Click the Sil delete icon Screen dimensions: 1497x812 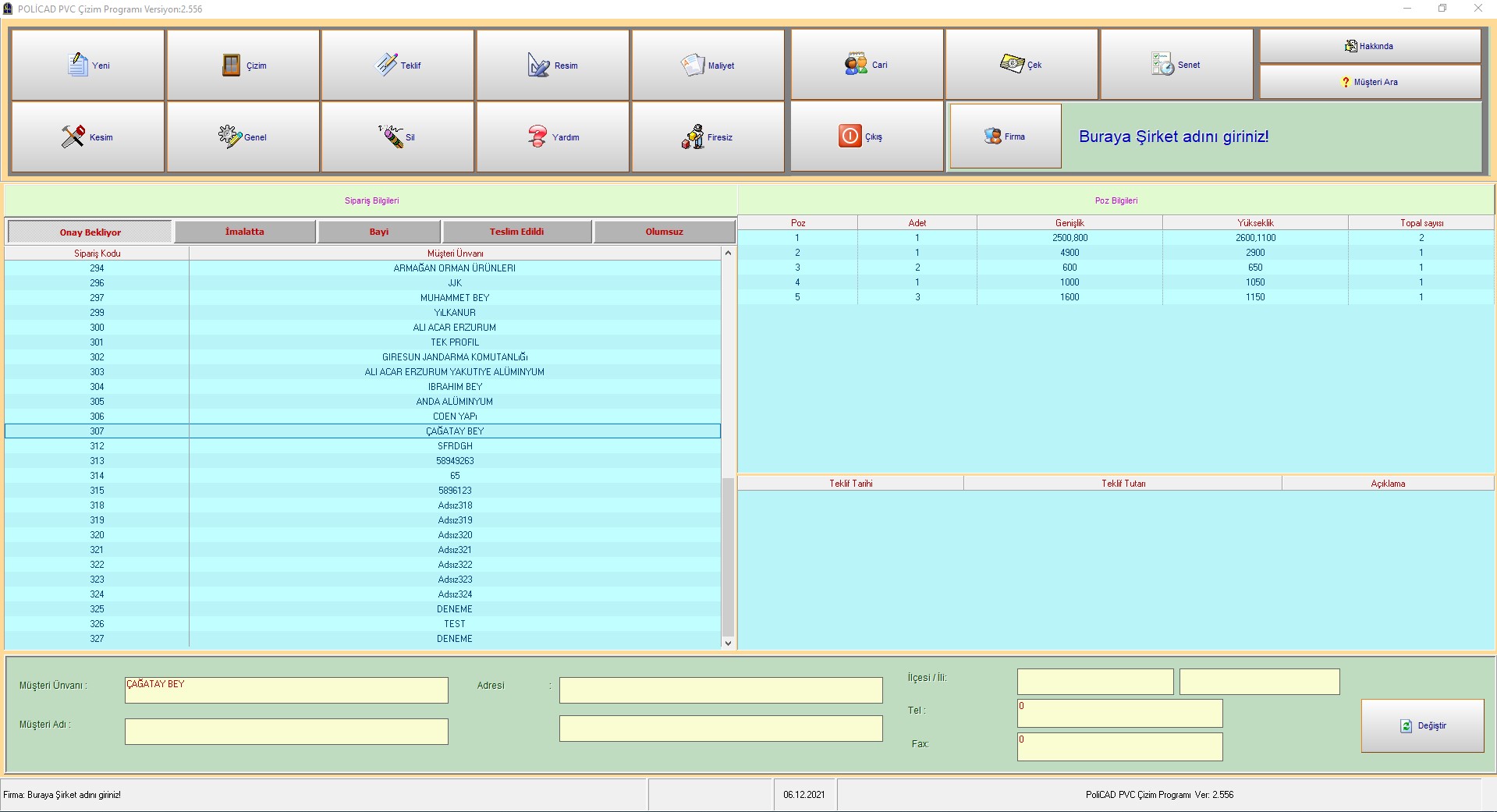click(x=391, y=137)
